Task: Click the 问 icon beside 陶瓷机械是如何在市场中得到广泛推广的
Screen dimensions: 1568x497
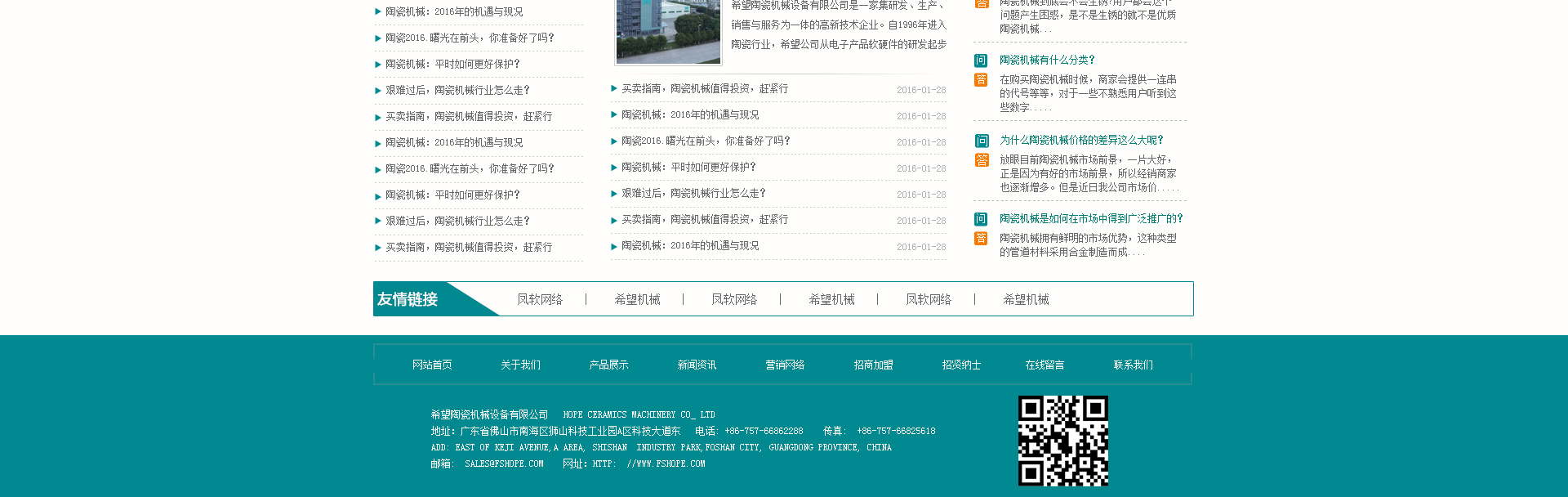Action: 981,219
